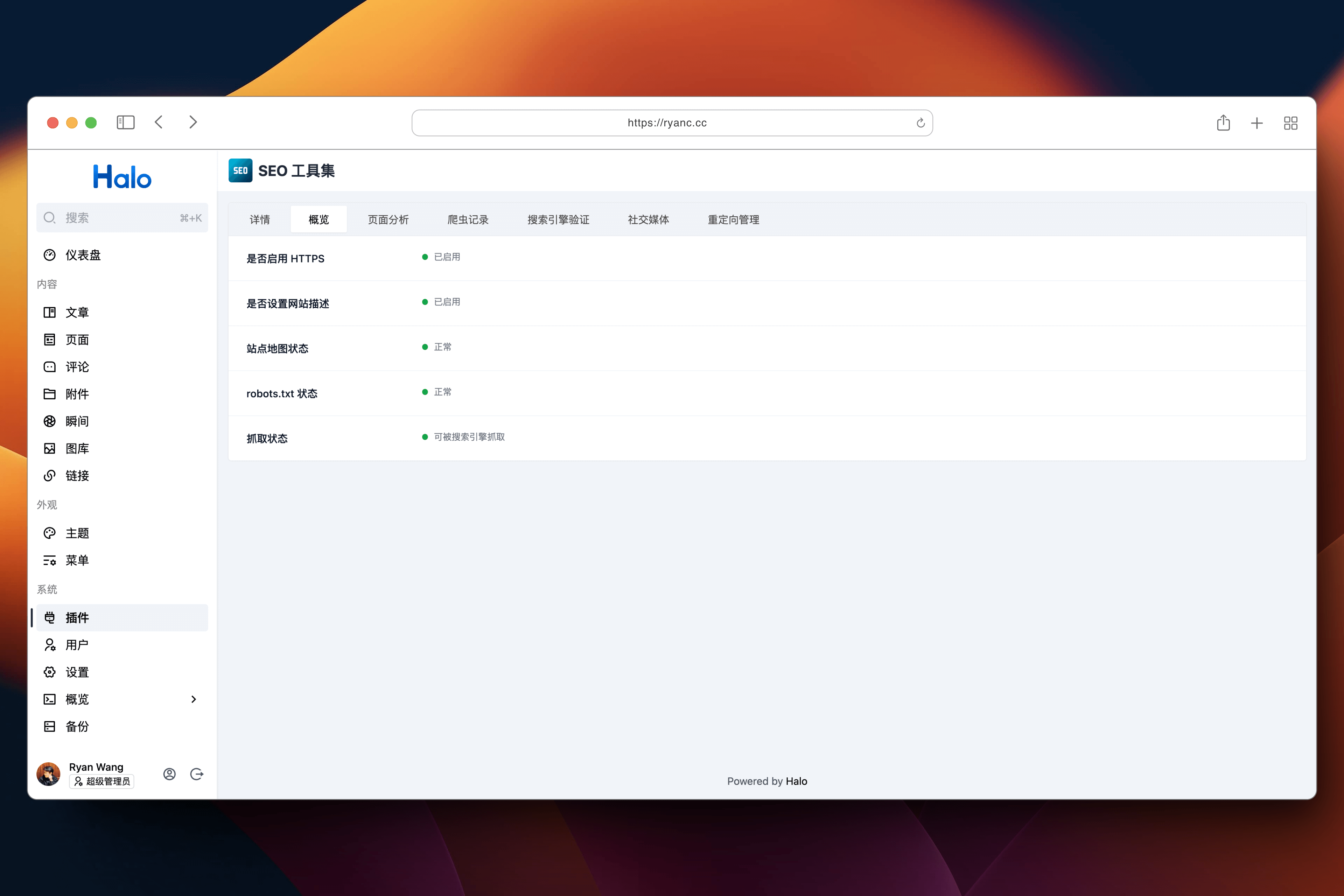Image resolution: width=1344 pixels, height=896 pixels.
Task: Open 设置 settings section
Action: pos(122,673)
